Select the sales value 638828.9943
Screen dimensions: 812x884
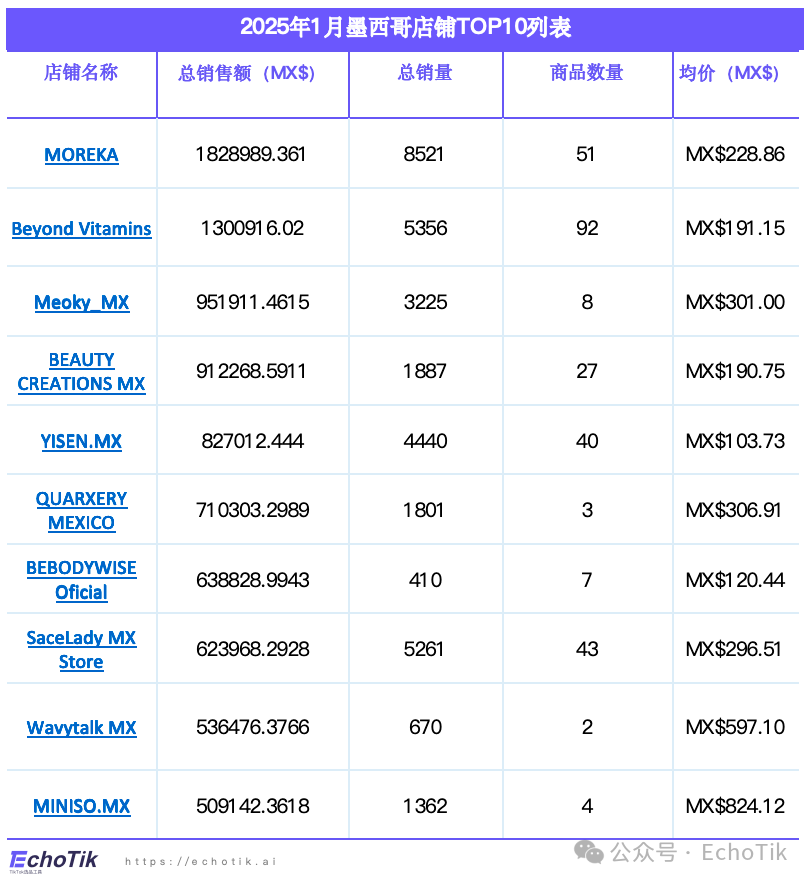tap(252, 580)
